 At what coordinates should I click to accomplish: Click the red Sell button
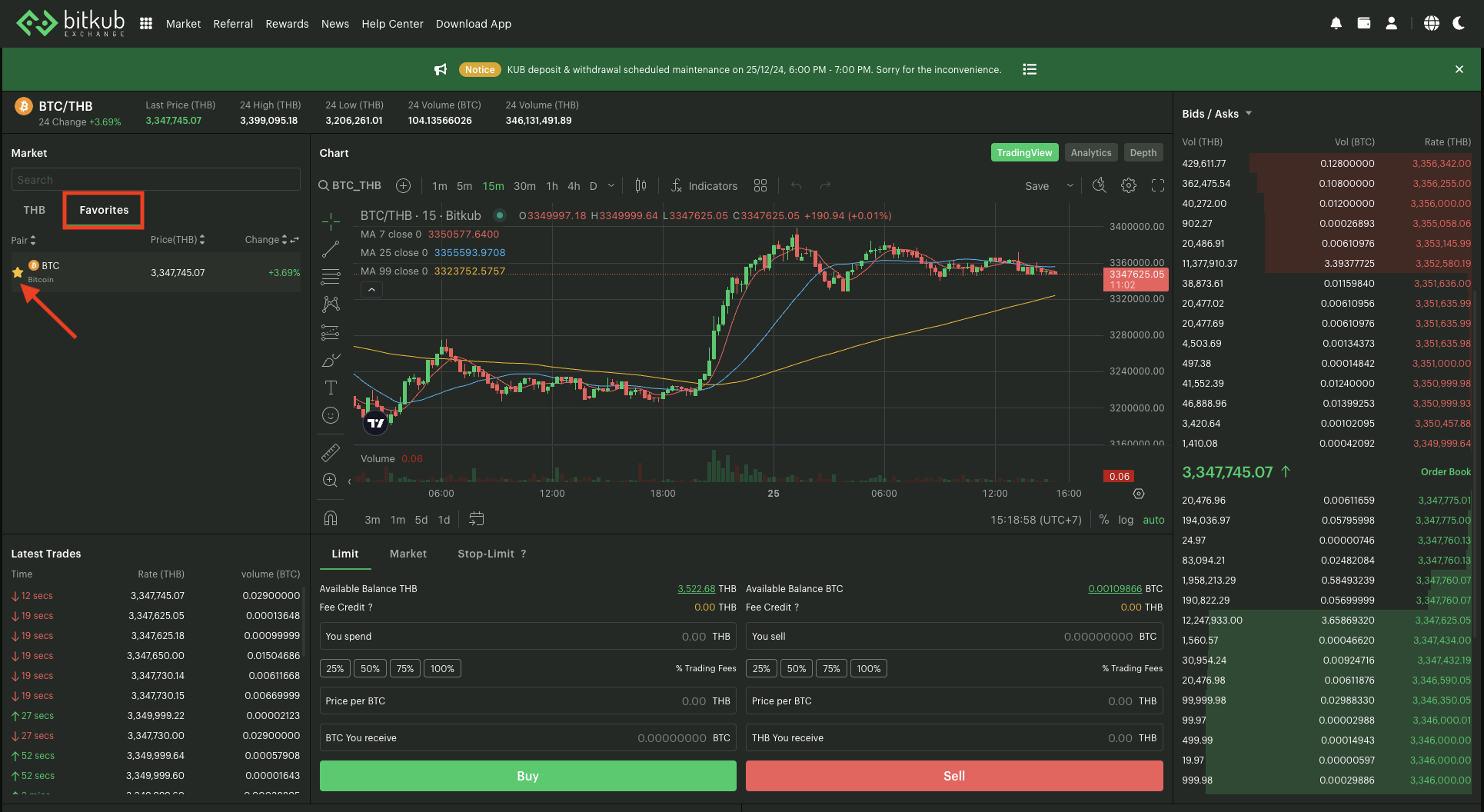pyautogui.click(x=954, y=776)
